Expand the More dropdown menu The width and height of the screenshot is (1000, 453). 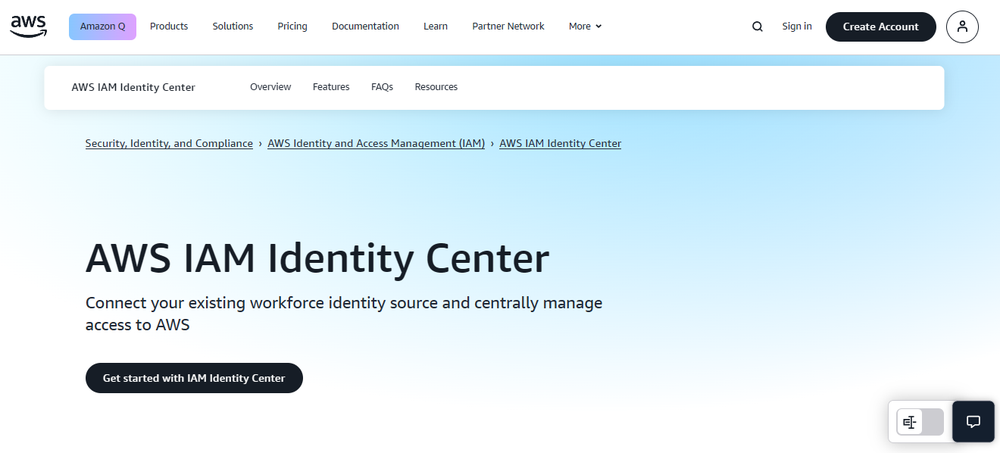585,26
